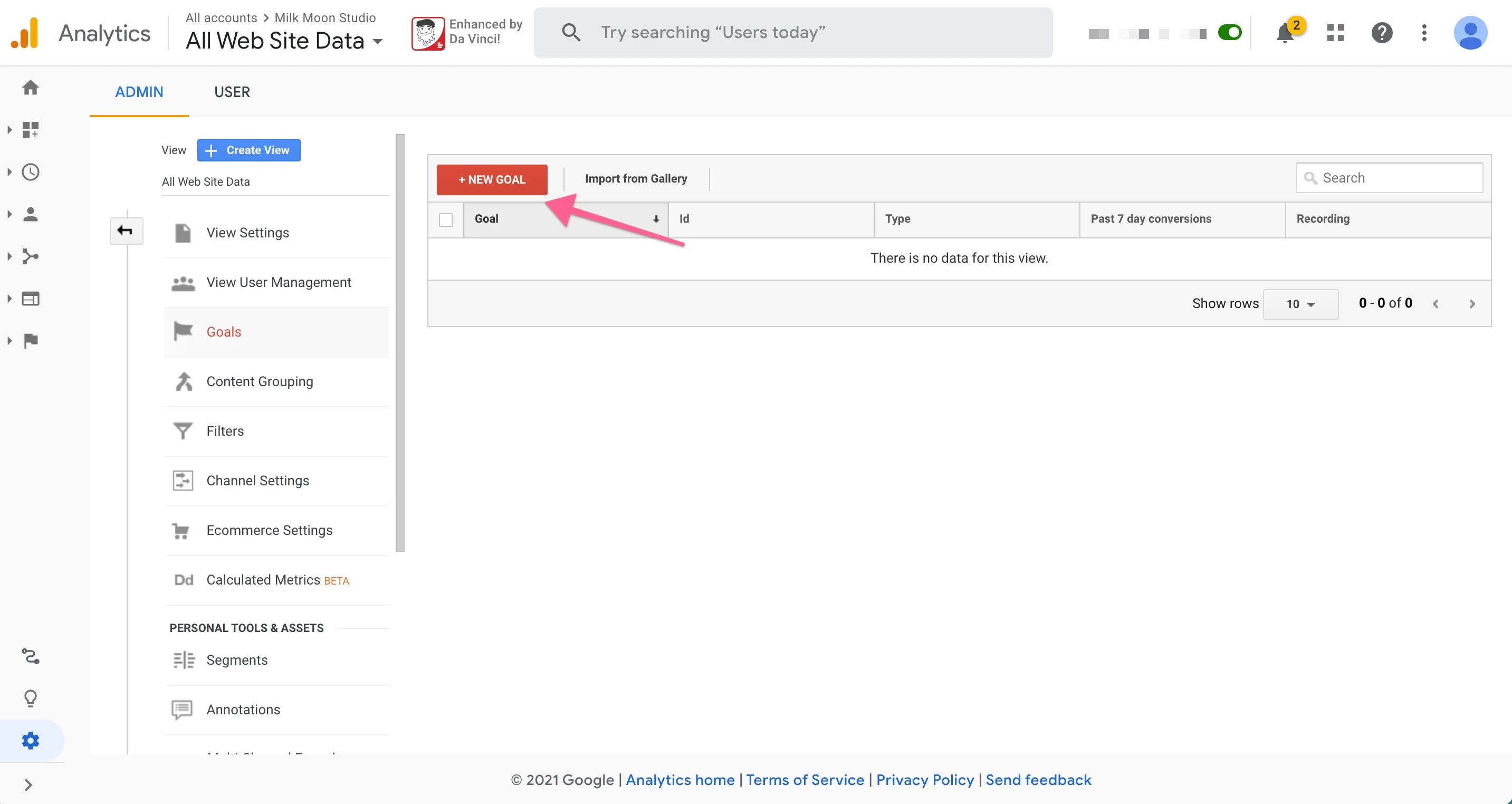Switch off the green toggle in top bar
Screen dimensions: 1512x804
click(1230, 33)
